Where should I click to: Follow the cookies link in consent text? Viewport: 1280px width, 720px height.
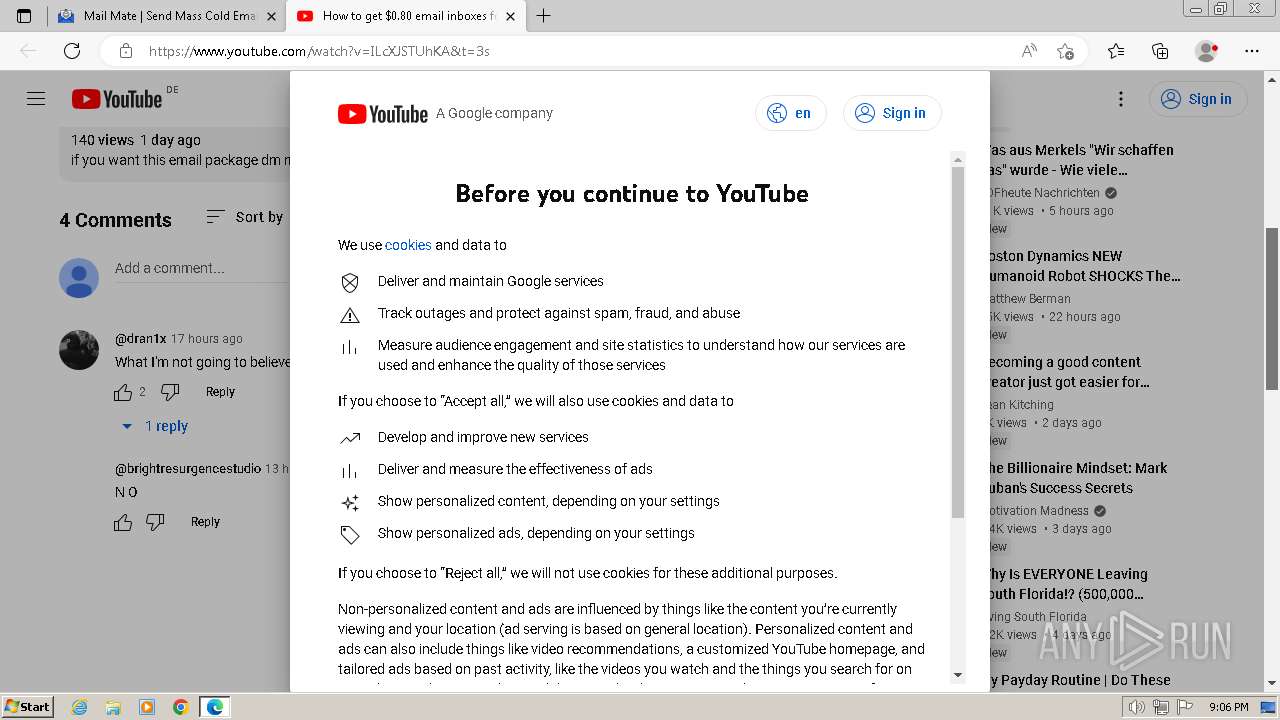[408, 245]
